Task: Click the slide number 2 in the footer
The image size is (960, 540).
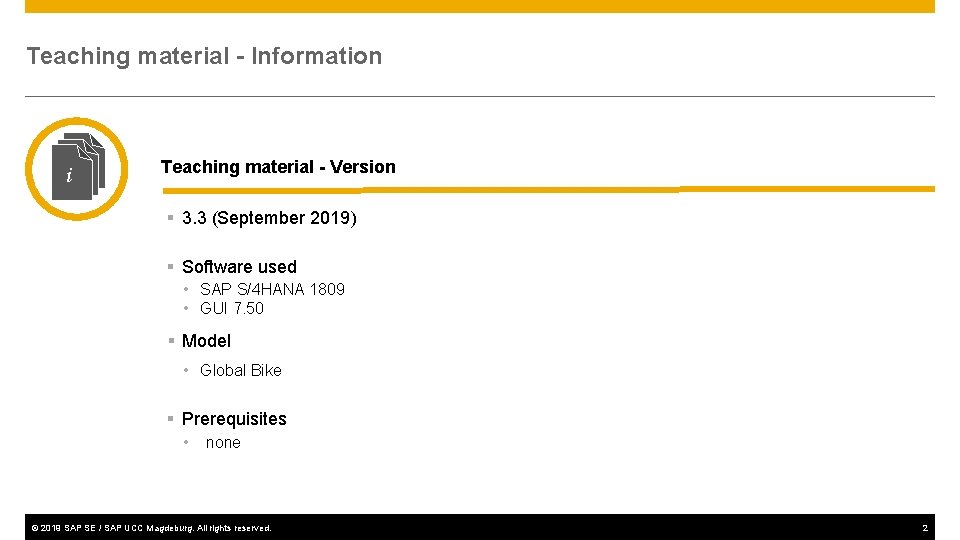Action: click(x=925, y=528)
